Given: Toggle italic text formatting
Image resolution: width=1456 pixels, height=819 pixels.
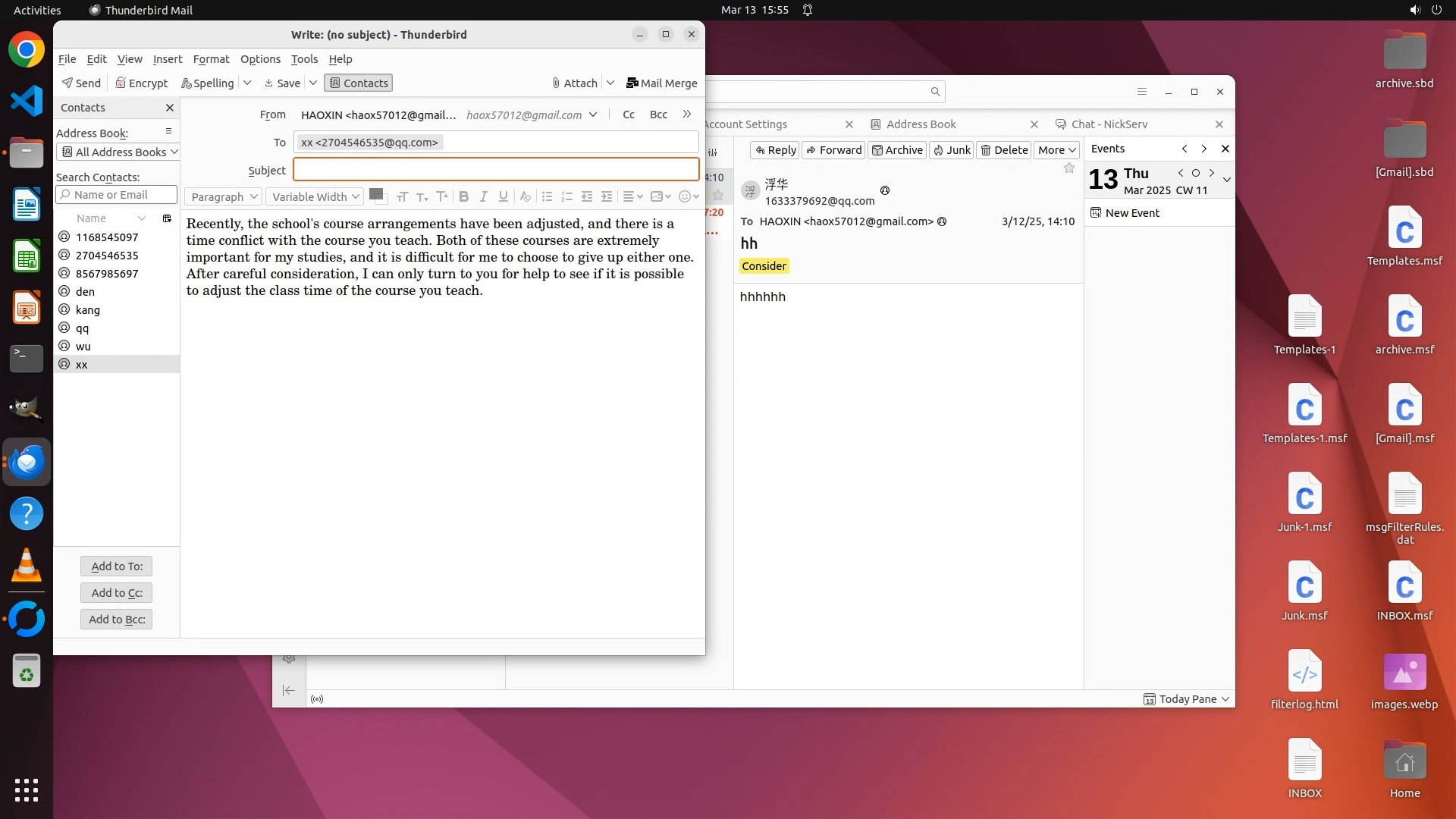Looking at the screenshot, I should [483, 196].
